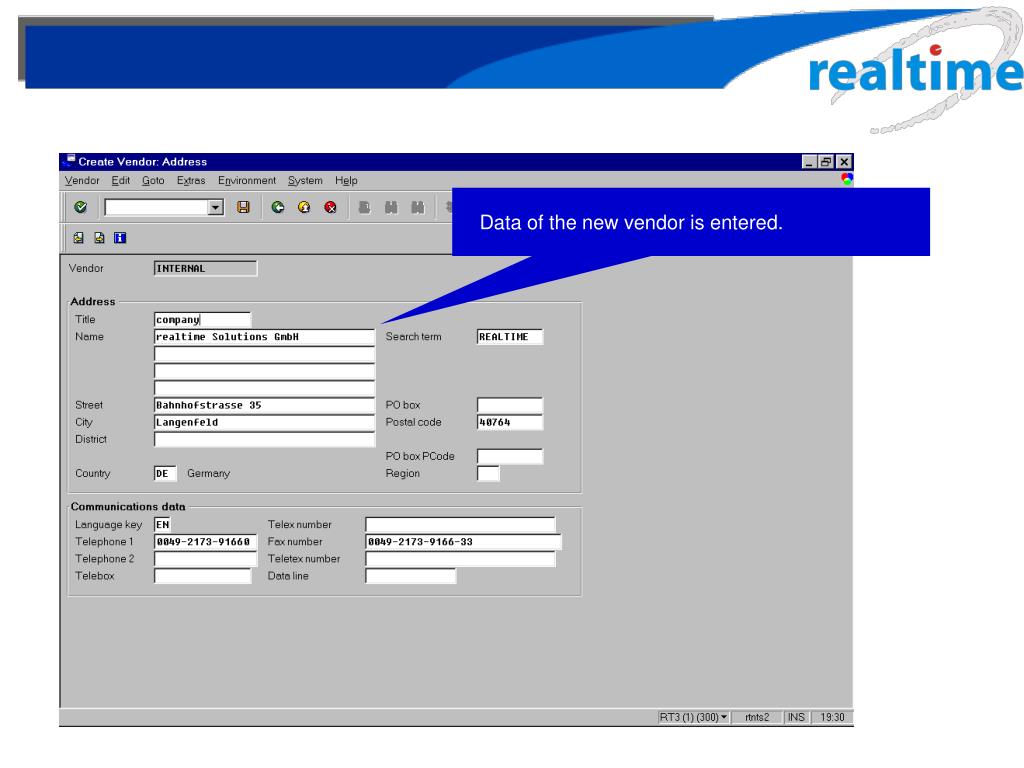Viewport: 1024px width, 768px height.
Task: Restore the Create Vendor window
Action: [x=826, y=161]
